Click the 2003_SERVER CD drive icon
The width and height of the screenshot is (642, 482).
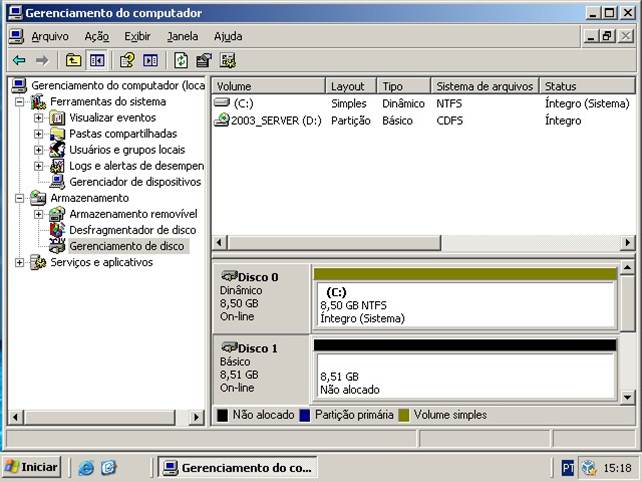coord(222,120)
